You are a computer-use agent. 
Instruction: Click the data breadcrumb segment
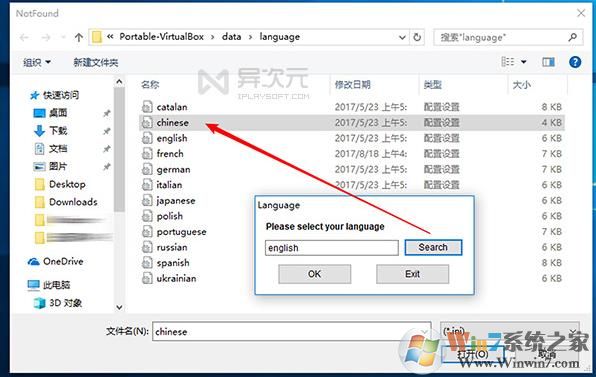[231, 37]
